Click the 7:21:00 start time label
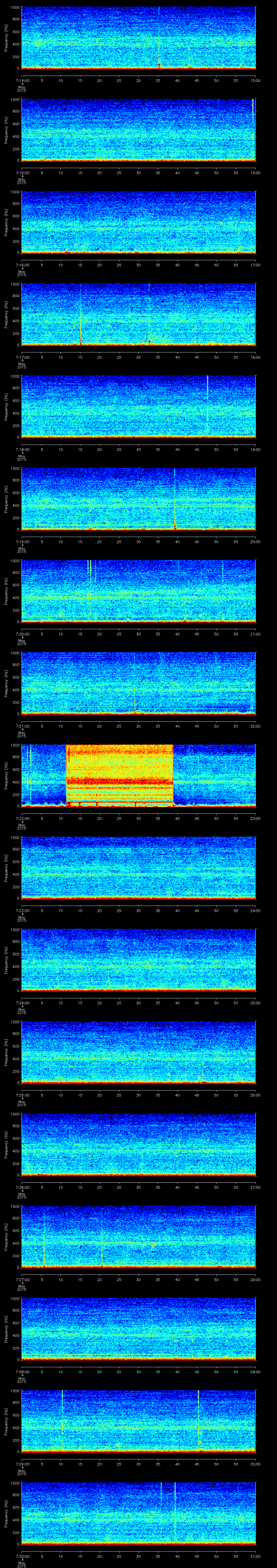The image size is (277, 1568). click(x=22, y=726)
